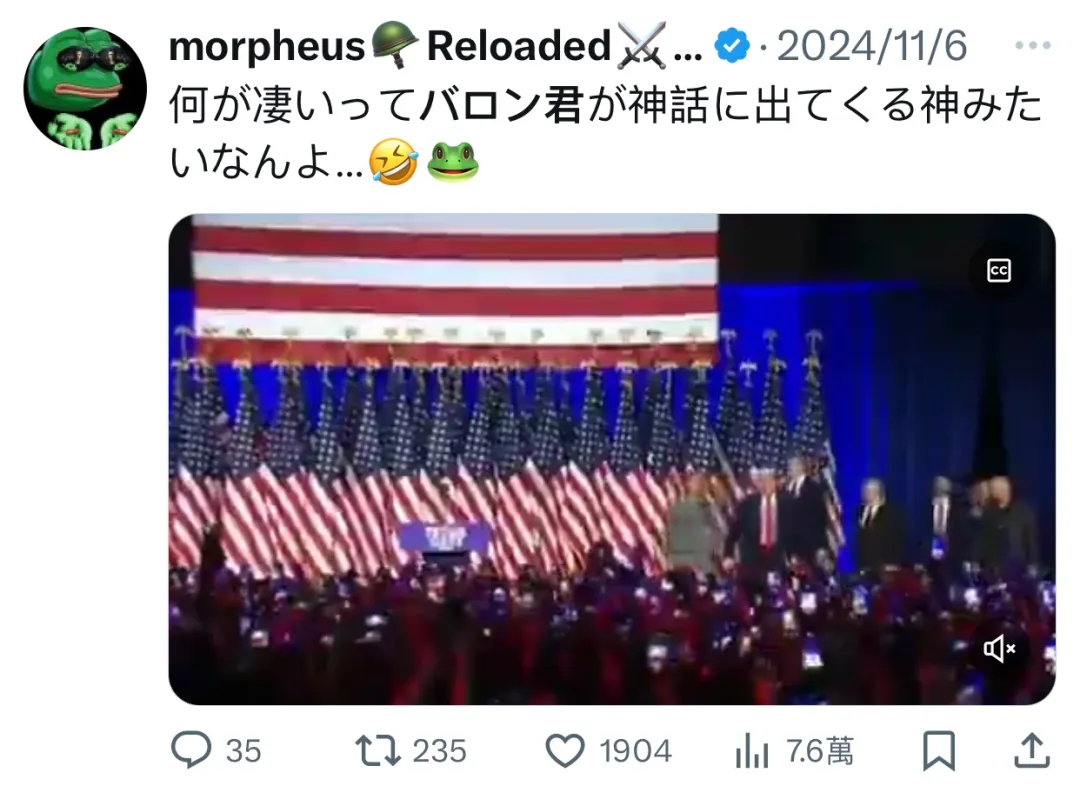
Task: Open the Pepe frog profile avatar
Action: click(x=85, y=89)
